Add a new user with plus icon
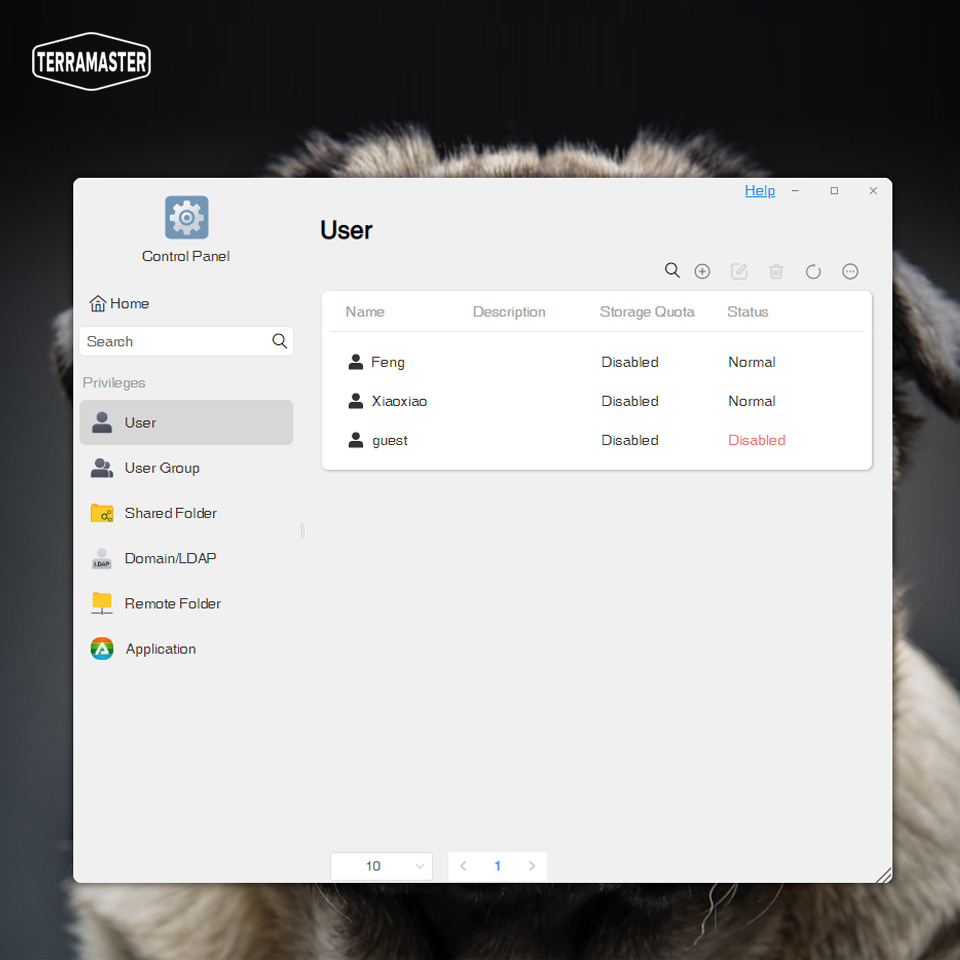 pyautogui.click(x=702, y=271)
